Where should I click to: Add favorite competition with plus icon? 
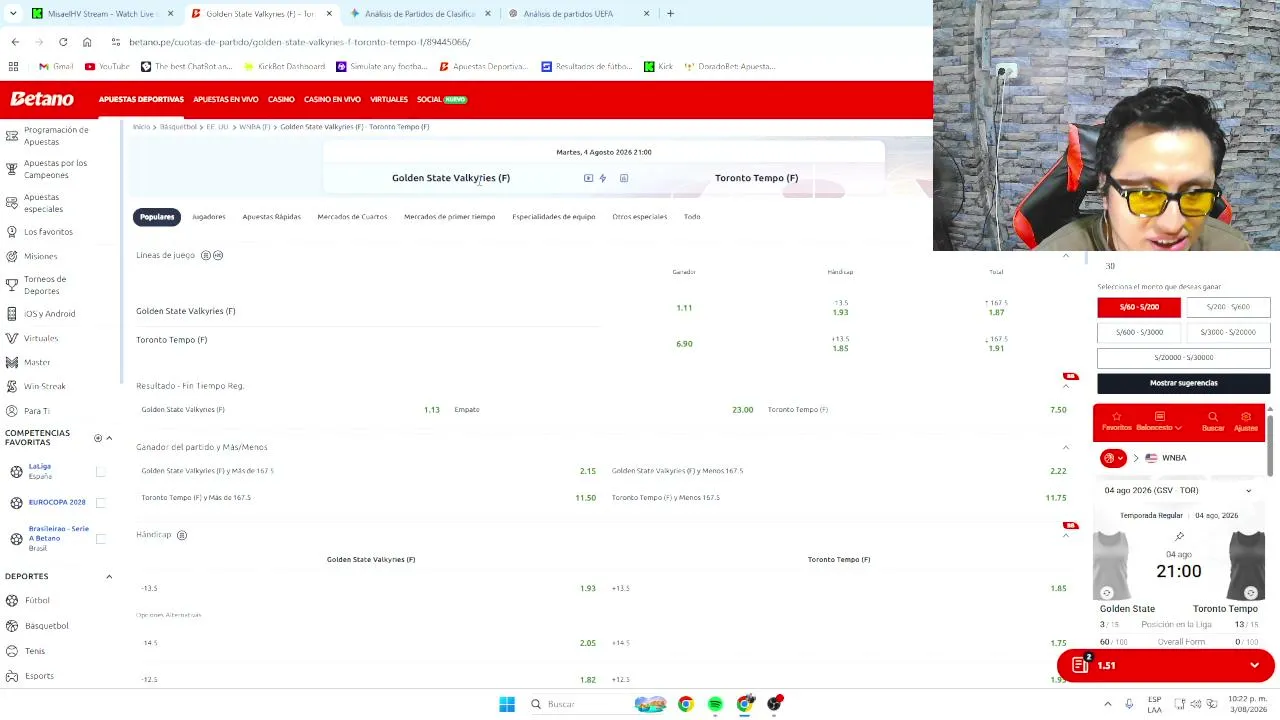(x=98, y=438)
